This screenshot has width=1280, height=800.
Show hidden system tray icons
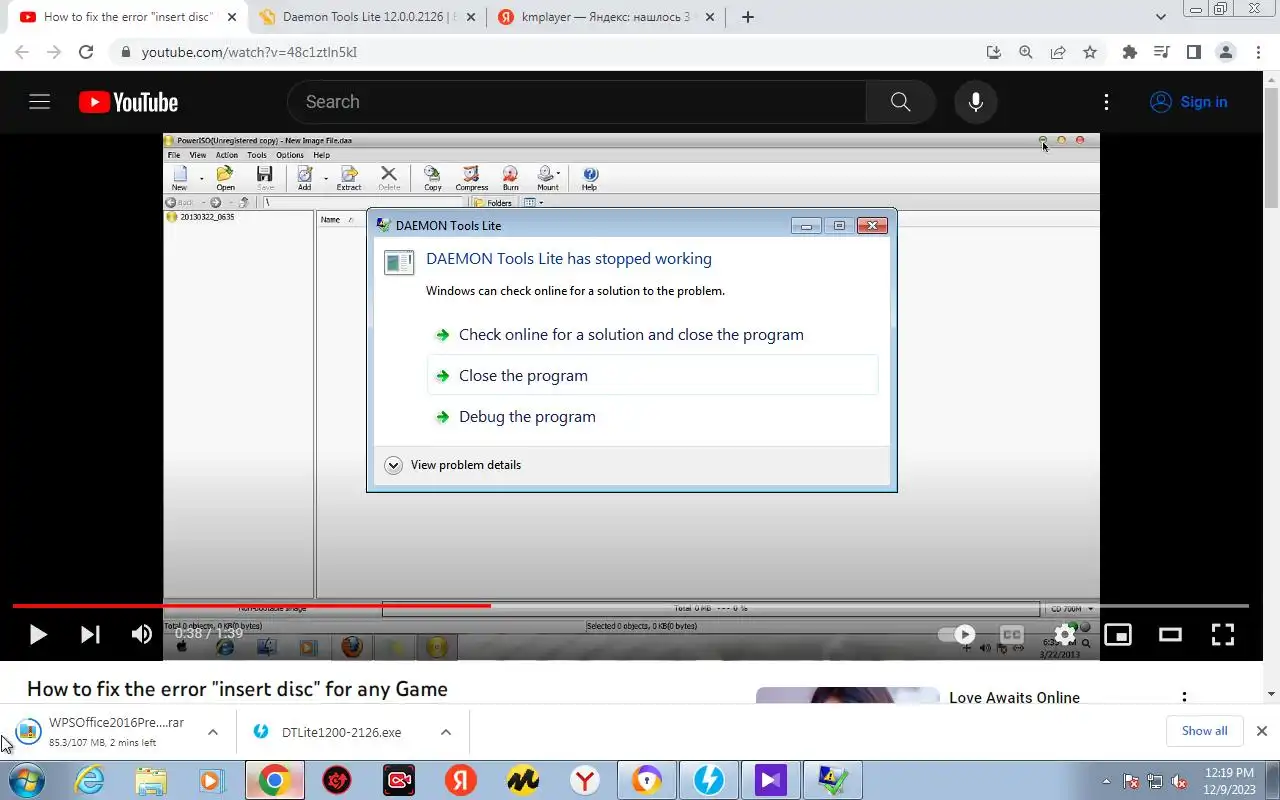[1106, 781]
